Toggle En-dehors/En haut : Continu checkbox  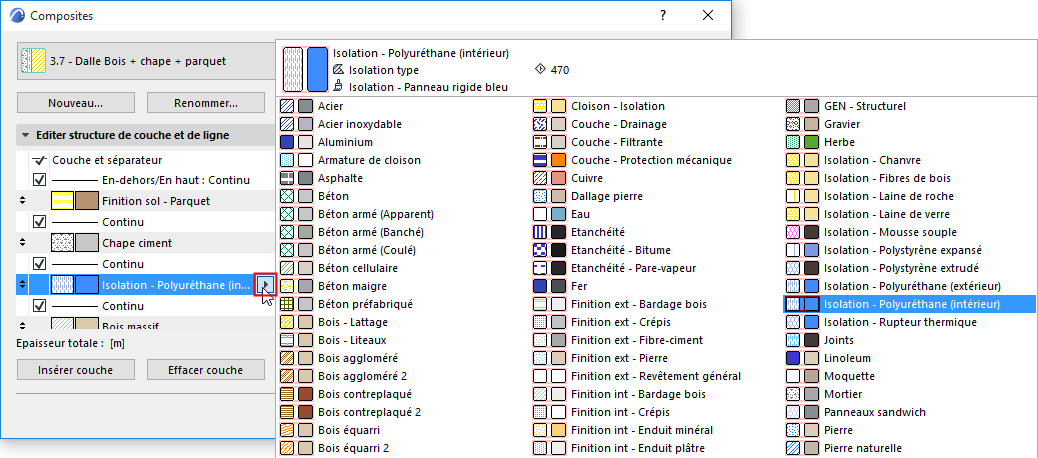coord(39,180)
